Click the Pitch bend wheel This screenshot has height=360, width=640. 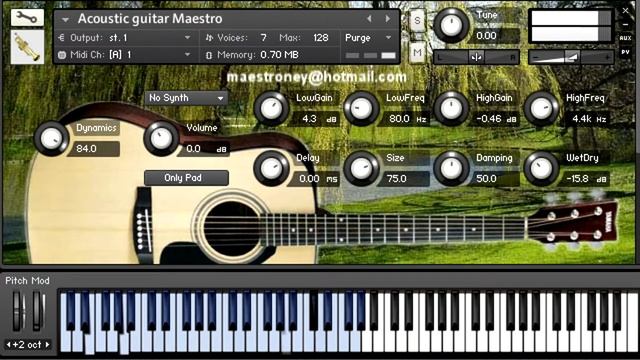[x=18, y=311]
